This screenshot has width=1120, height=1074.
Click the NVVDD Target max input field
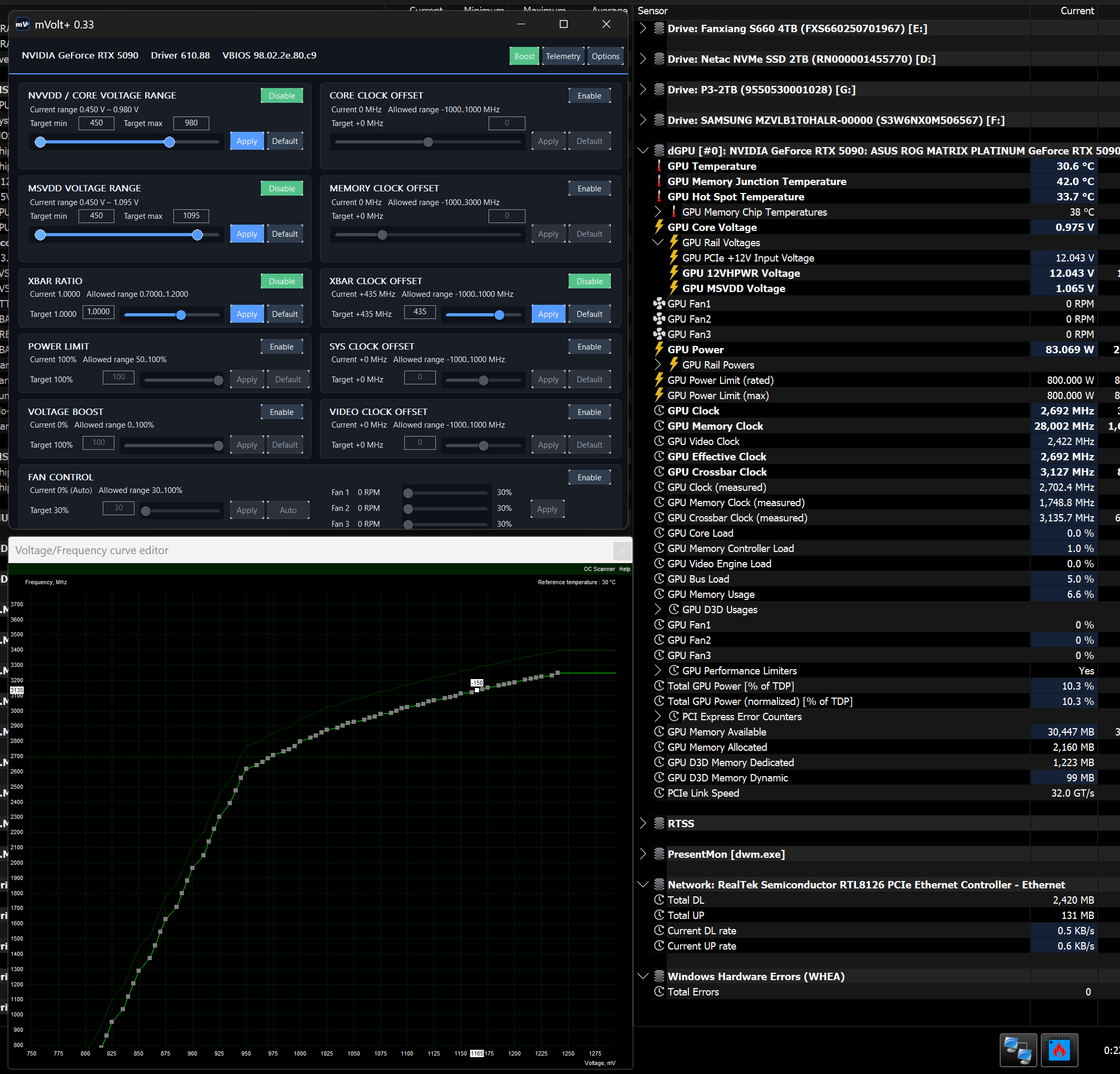191,123
